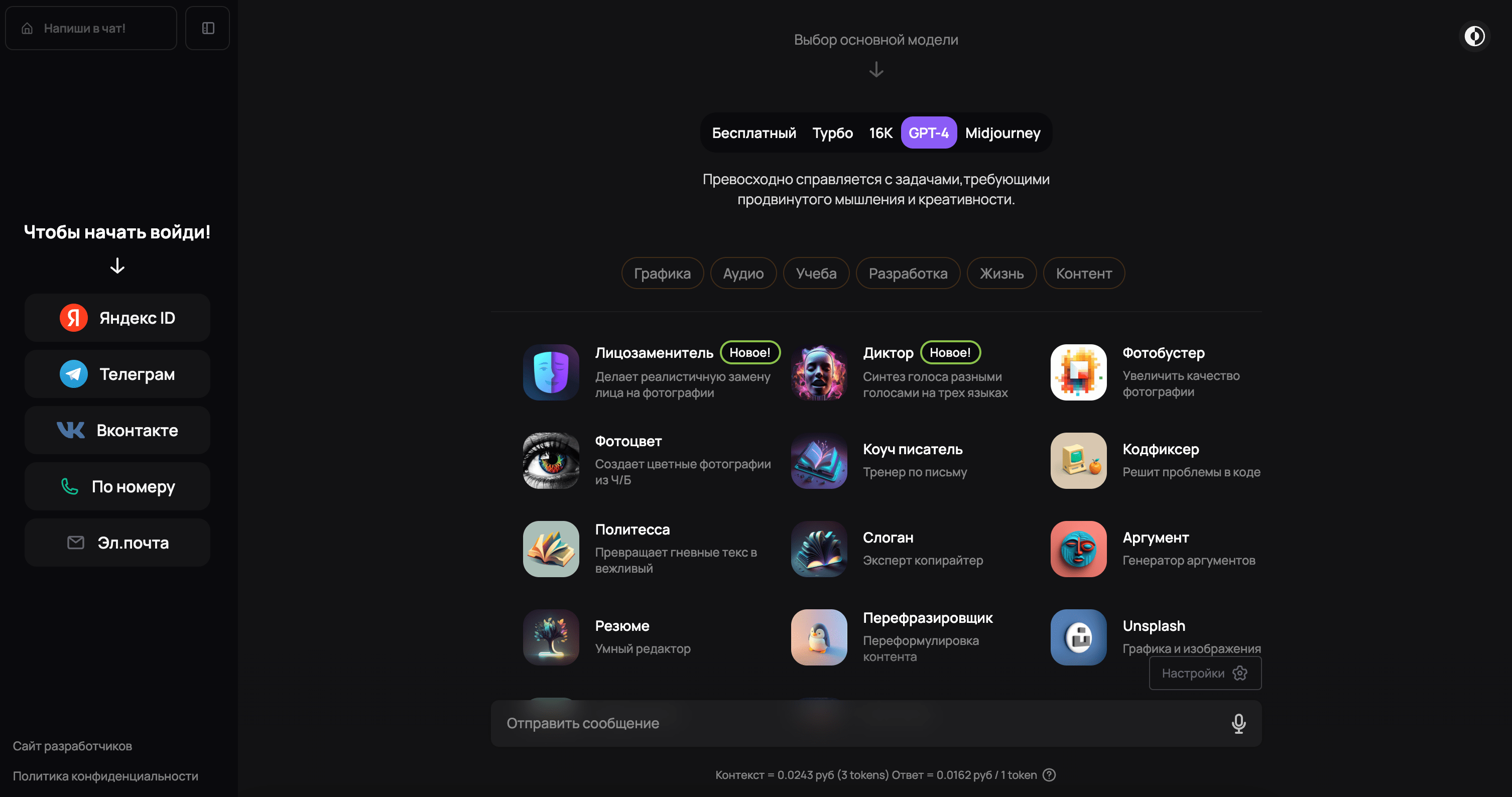The height and width of the screenshot is (797, 1512).
Task: Click the token pricing help icon
Action: (1049, 775)
